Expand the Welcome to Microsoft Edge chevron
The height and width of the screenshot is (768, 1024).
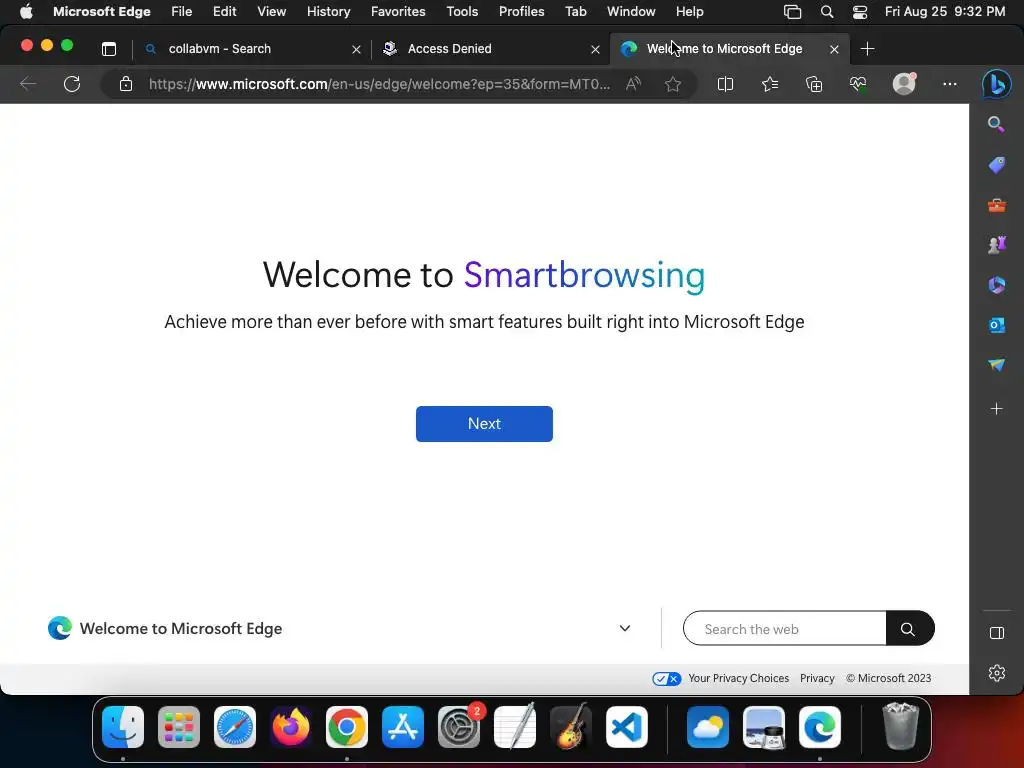tap(624, 628)
